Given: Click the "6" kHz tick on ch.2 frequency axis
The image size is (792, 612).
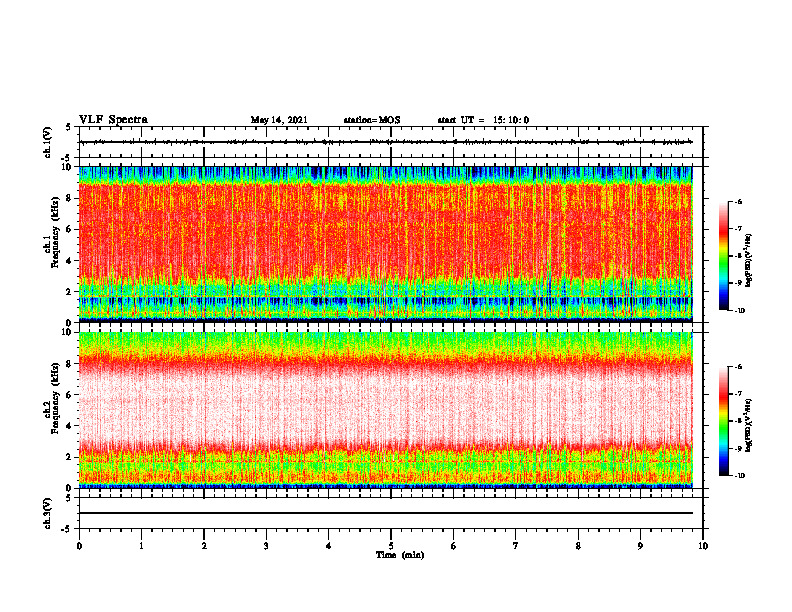Looking at the screenshot, I should coord(69,395).
